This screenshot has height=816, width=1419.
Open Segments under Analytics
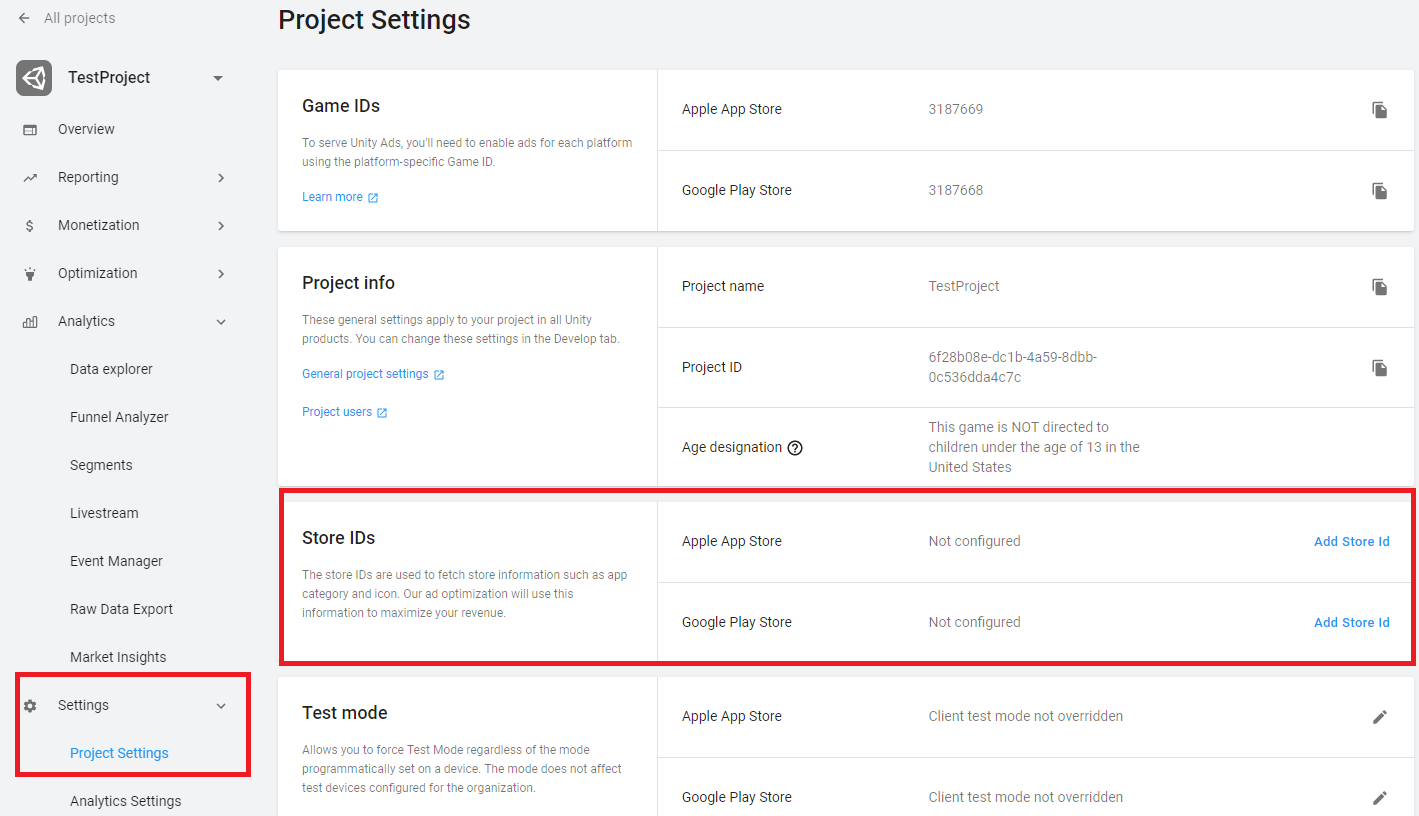click(101, 465)
